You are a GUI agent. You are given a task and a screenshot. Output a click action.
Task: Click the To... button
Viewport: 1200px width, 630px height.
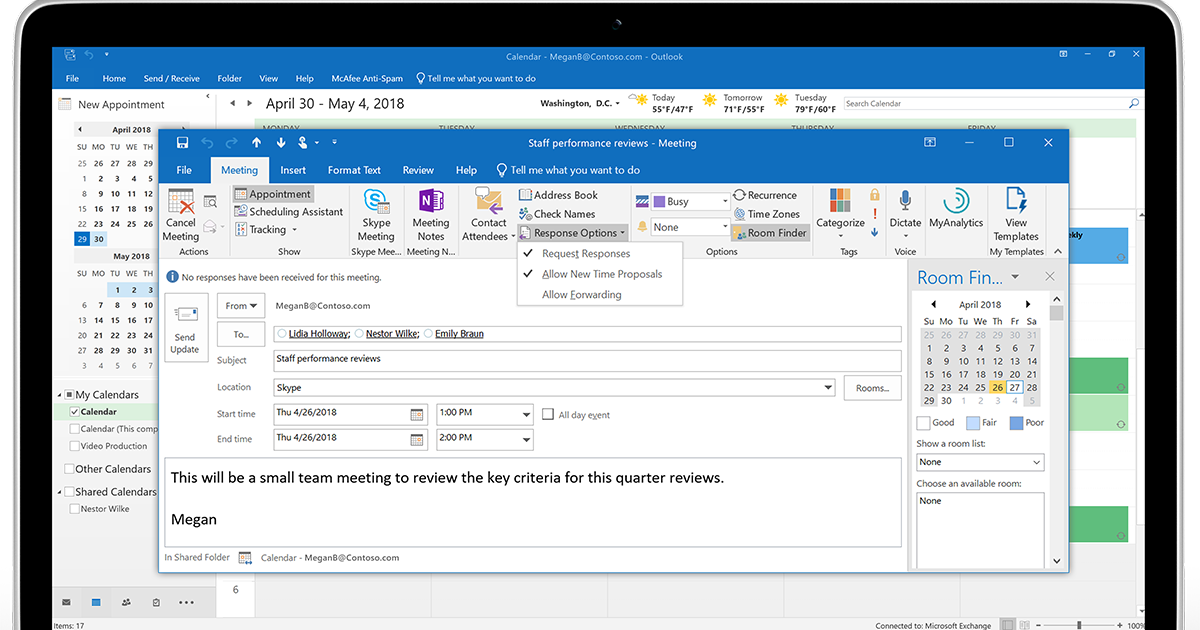tap(241, 335)
